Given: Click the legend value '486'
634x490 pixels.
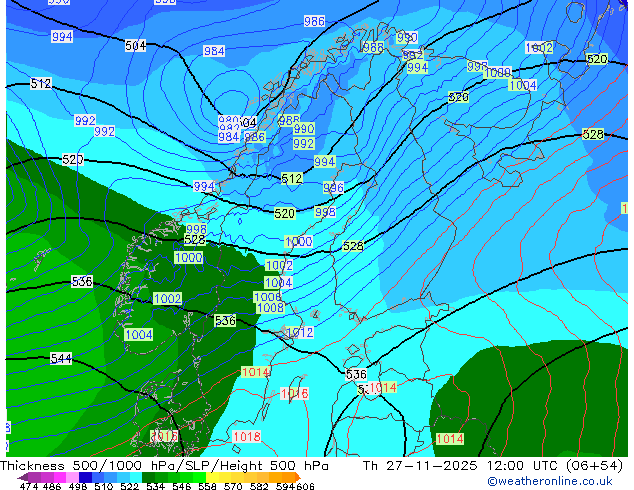Looking at the screenshot, I should coord(51,486).
